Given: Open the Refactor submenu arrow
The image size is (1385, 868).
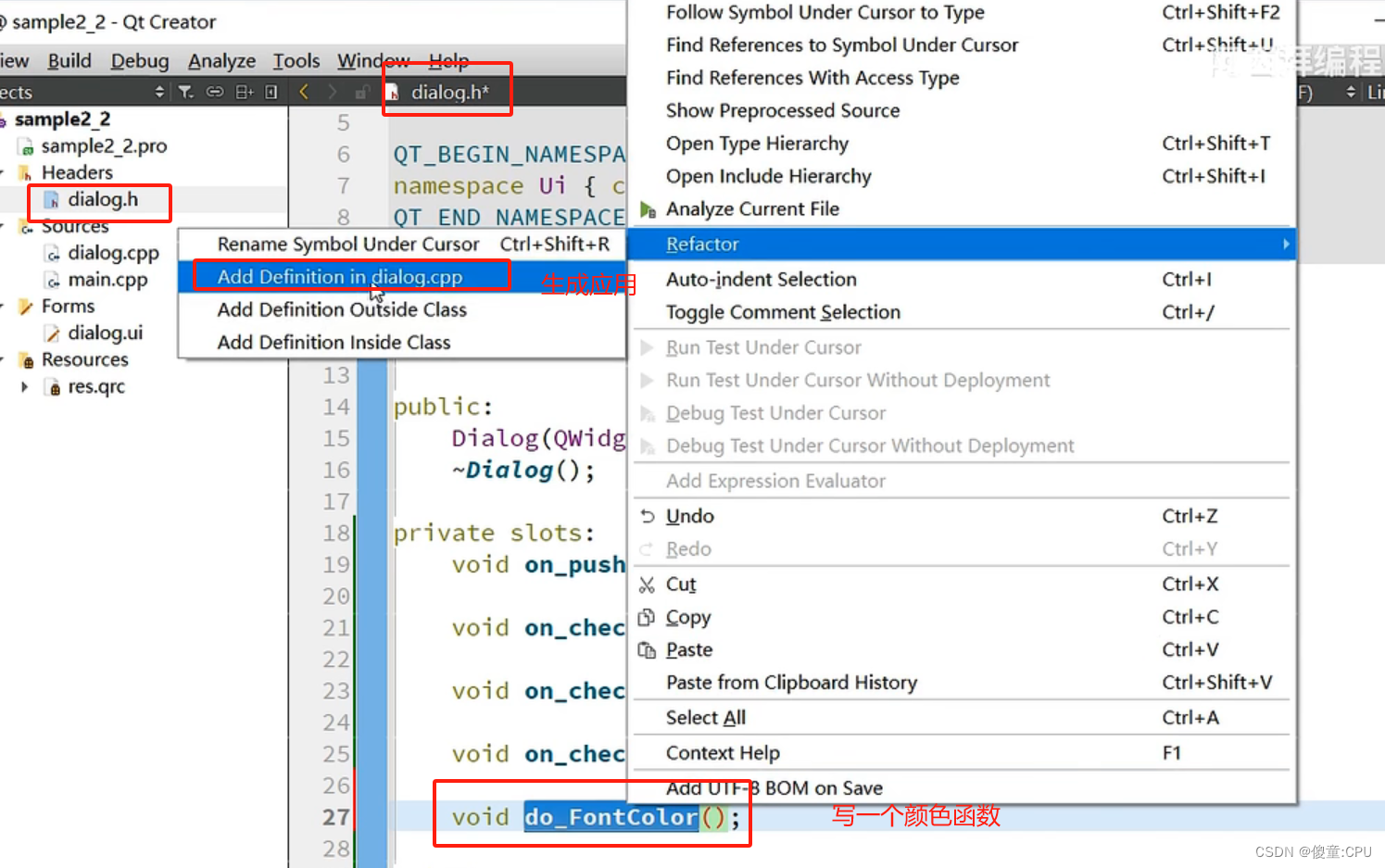Looking at the screenshot, I should coord(1285,245).
